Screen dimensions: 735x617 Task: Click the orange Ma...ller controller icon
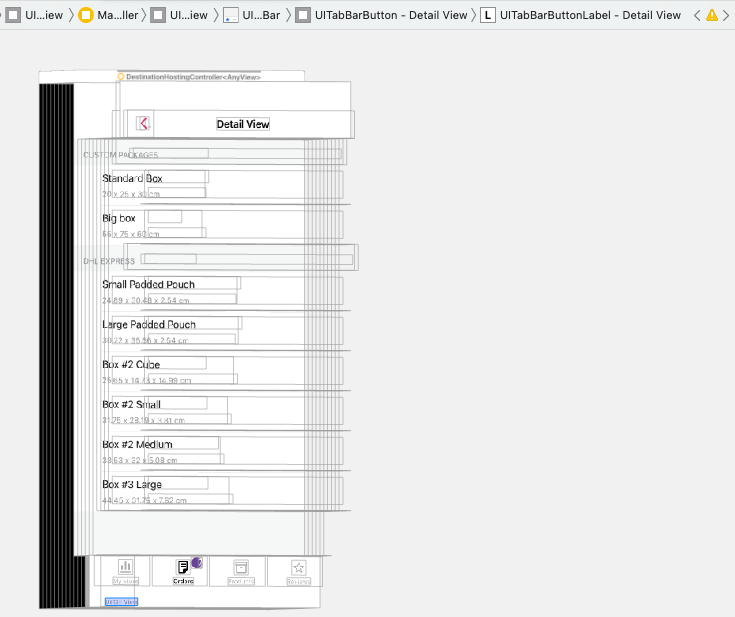(86, 15)
